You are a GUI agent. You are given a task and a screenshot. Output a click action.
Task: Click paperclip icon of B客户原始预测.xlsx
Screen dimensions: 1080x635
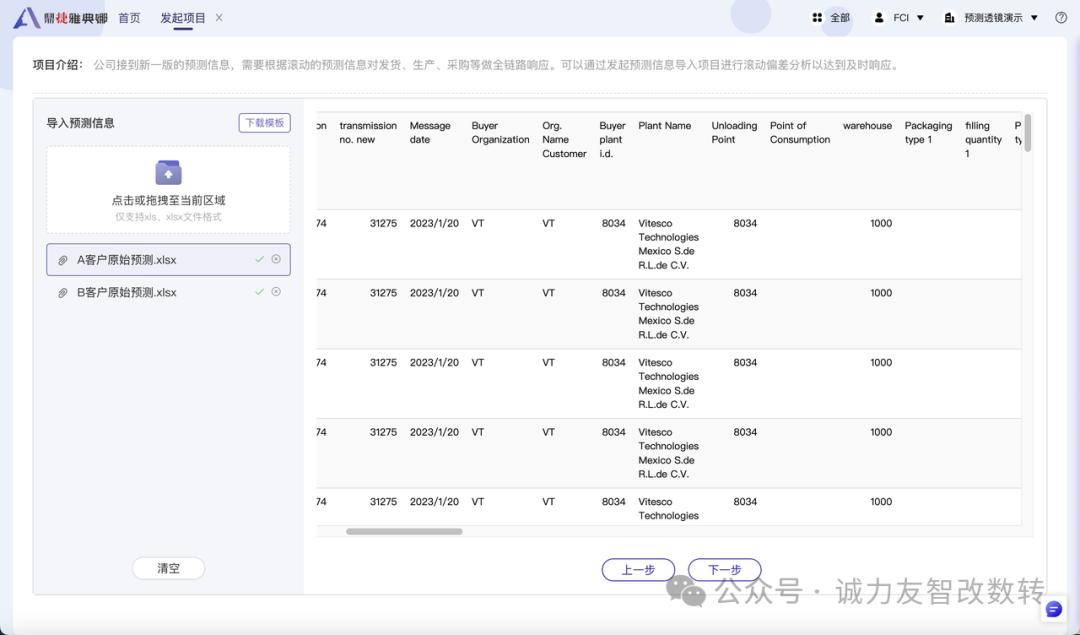63,293
